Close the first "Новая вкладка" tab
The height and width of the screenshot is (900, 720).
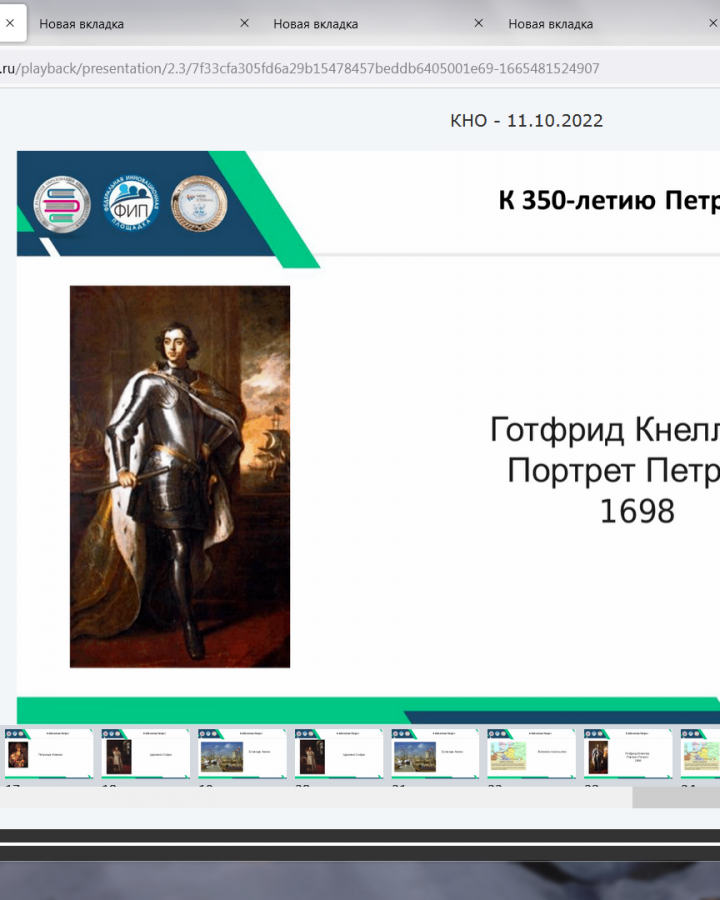[245, 23]
